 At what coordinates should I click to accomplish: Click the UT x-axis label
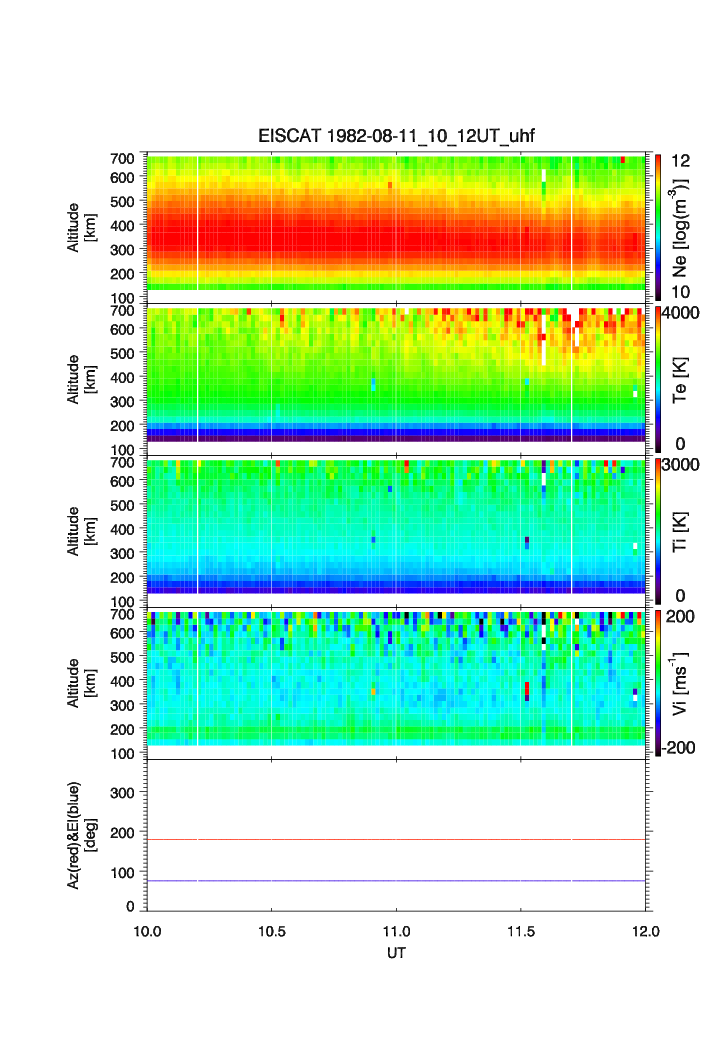396,953
